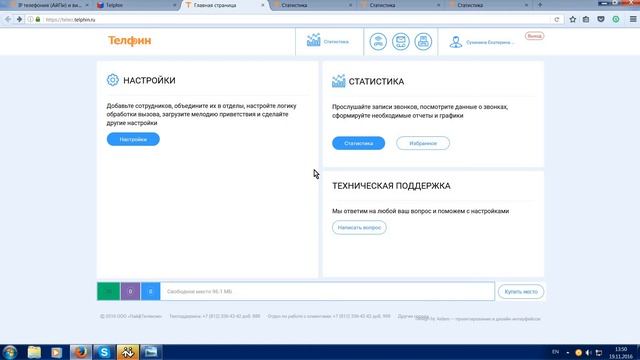Click the chart icon in the header navigation
Image resolution: width=640 pixels, height=360 pixels.
click(313, 40)
